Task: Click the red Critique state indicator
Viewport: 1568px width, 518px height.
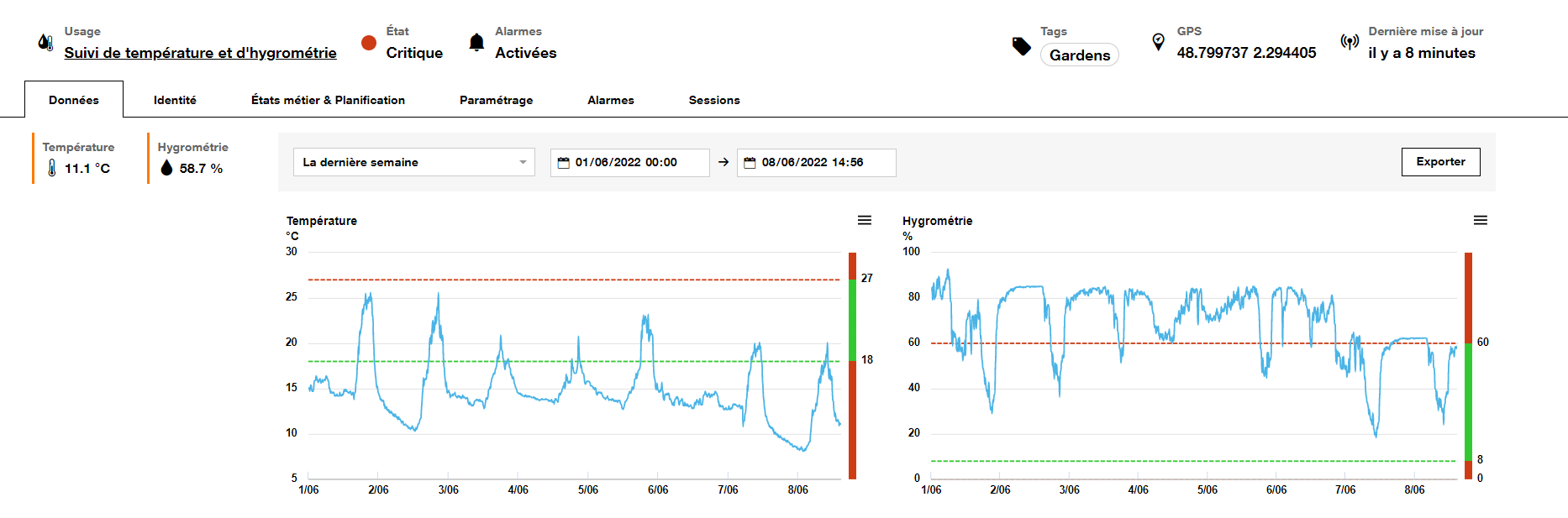Action: pos(368,43)
